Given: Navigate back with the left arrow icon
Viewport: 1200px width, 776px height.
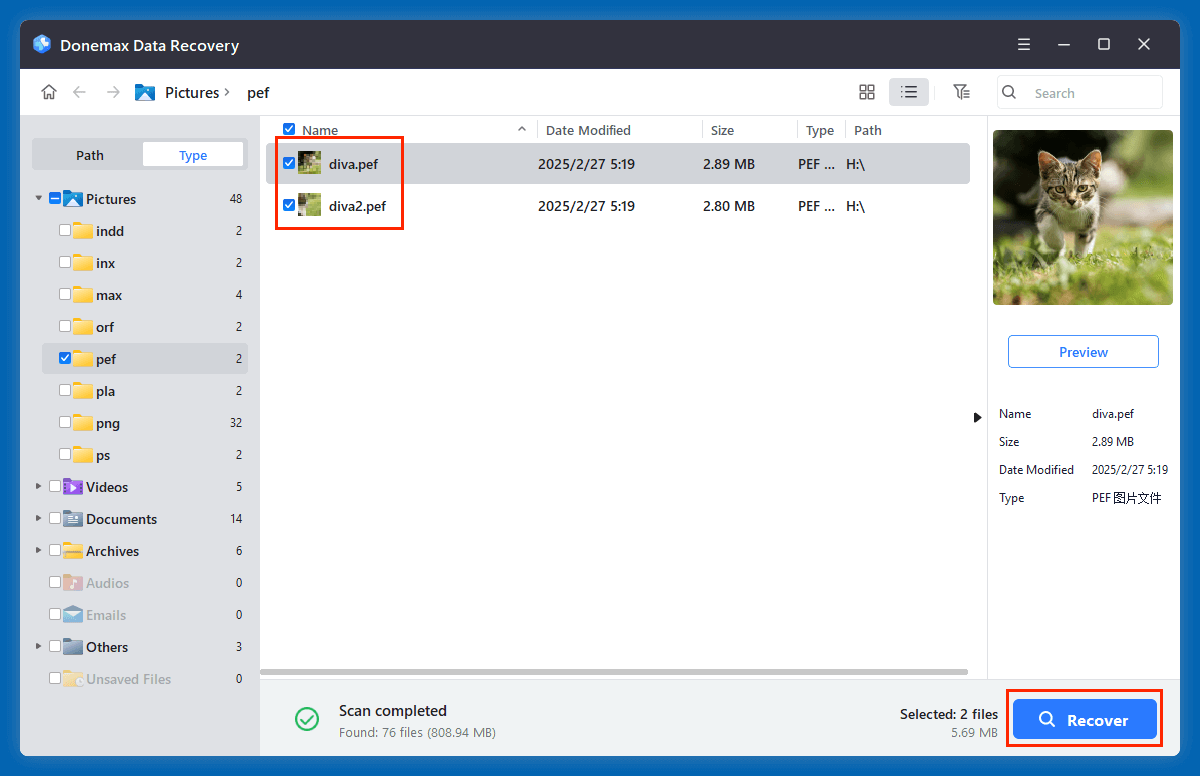Looking at the screenshot, I should 79,91.
